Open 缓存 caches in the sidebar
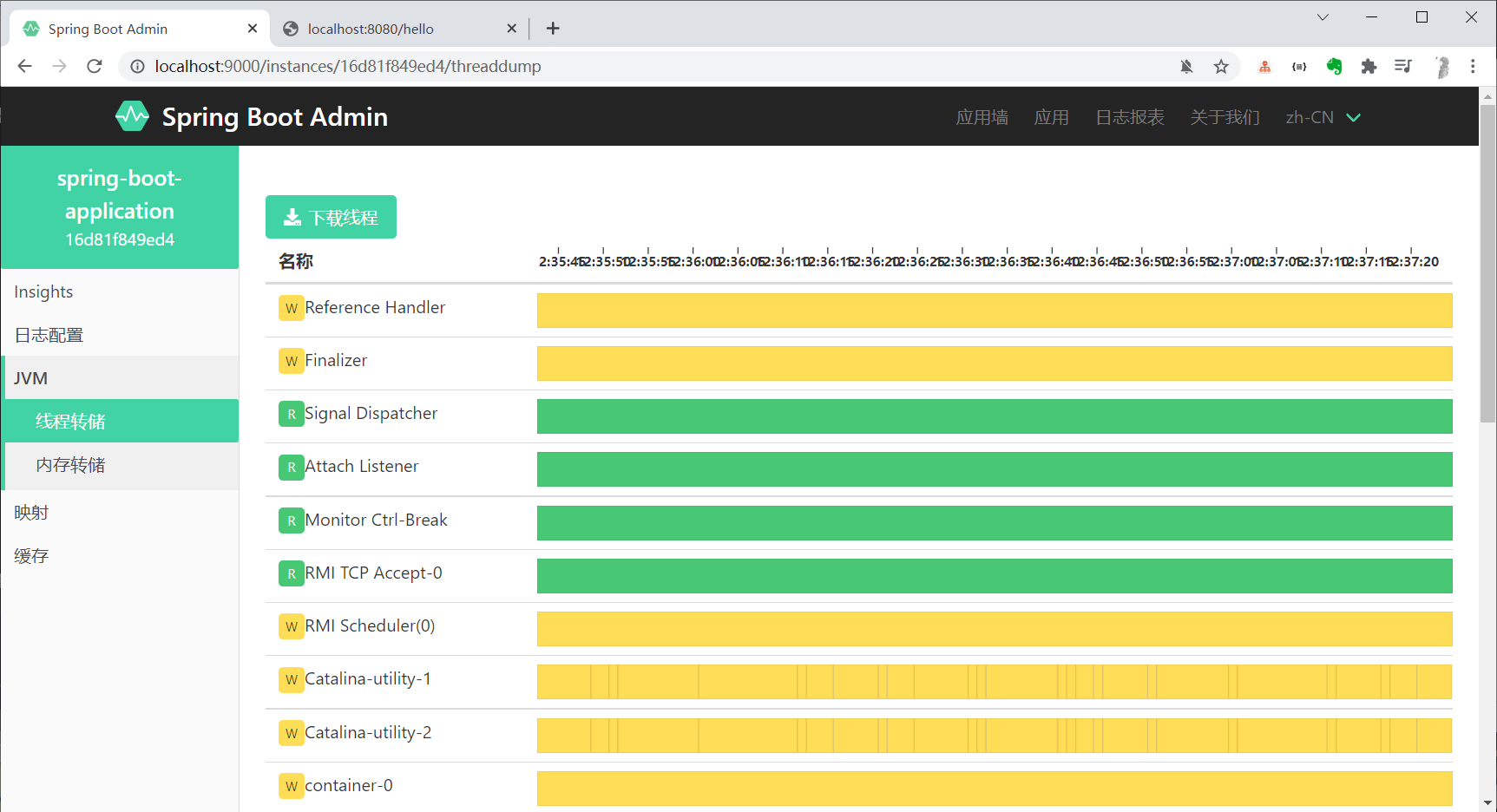The height and width of the screenshot is (812, 1497). click(x=120, y=556)
